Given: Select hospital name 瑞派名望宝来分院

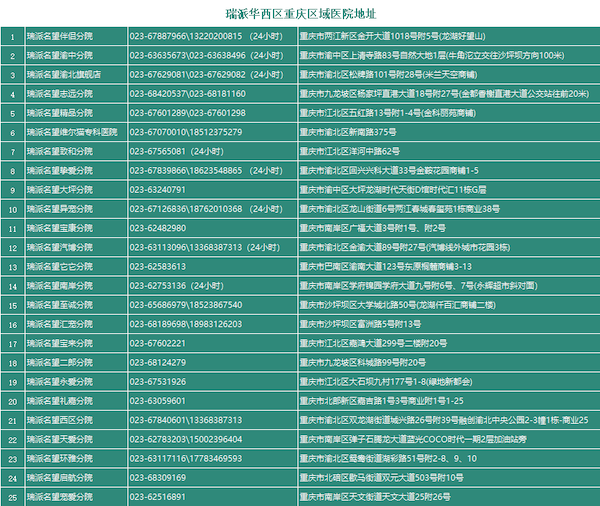Looking at the screenshot, I should [60, 343].
